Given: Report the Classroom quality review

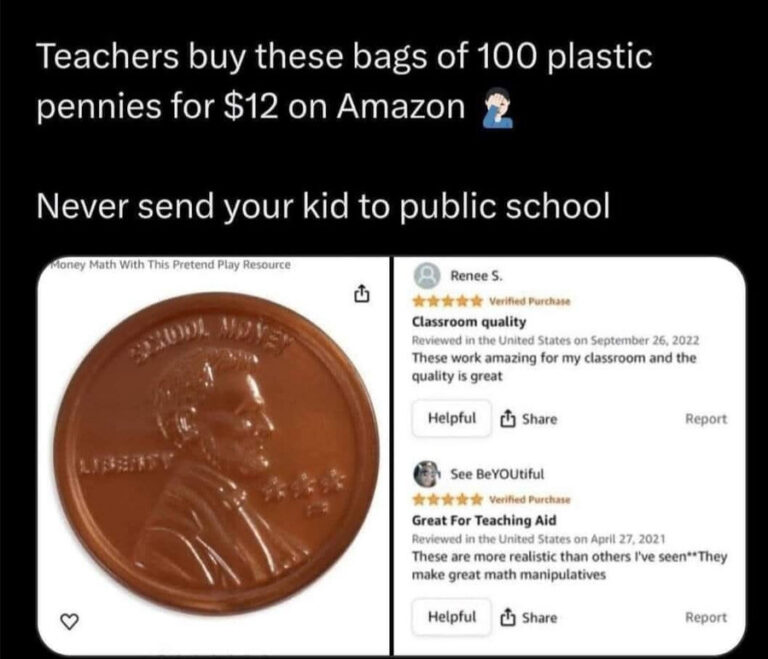Looking at the screenshot, I should pos(706,419).
